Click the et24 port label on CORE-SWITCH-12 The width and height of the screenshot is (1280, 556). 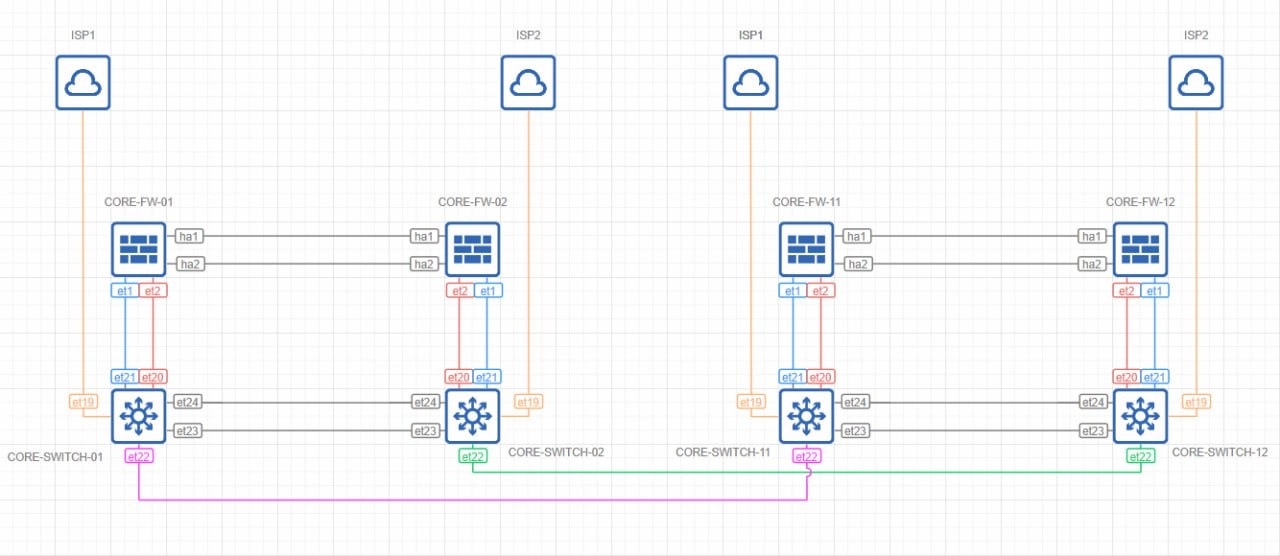click(x=1093, y=402)
